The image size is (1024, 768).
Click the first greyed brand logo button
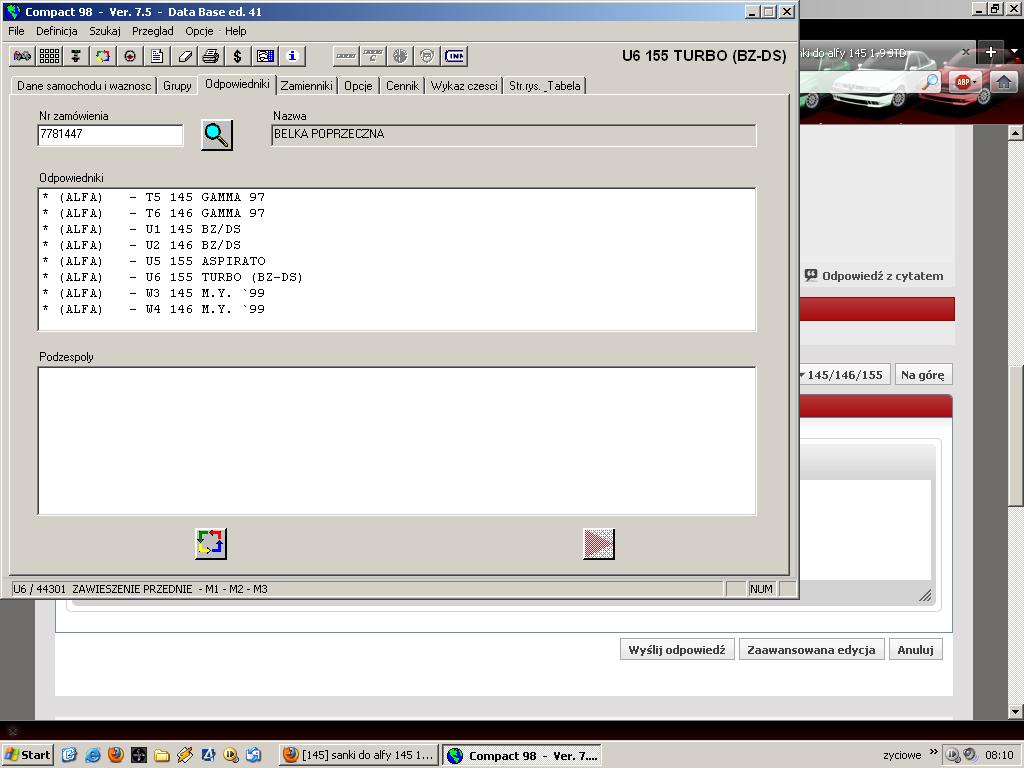346,56
